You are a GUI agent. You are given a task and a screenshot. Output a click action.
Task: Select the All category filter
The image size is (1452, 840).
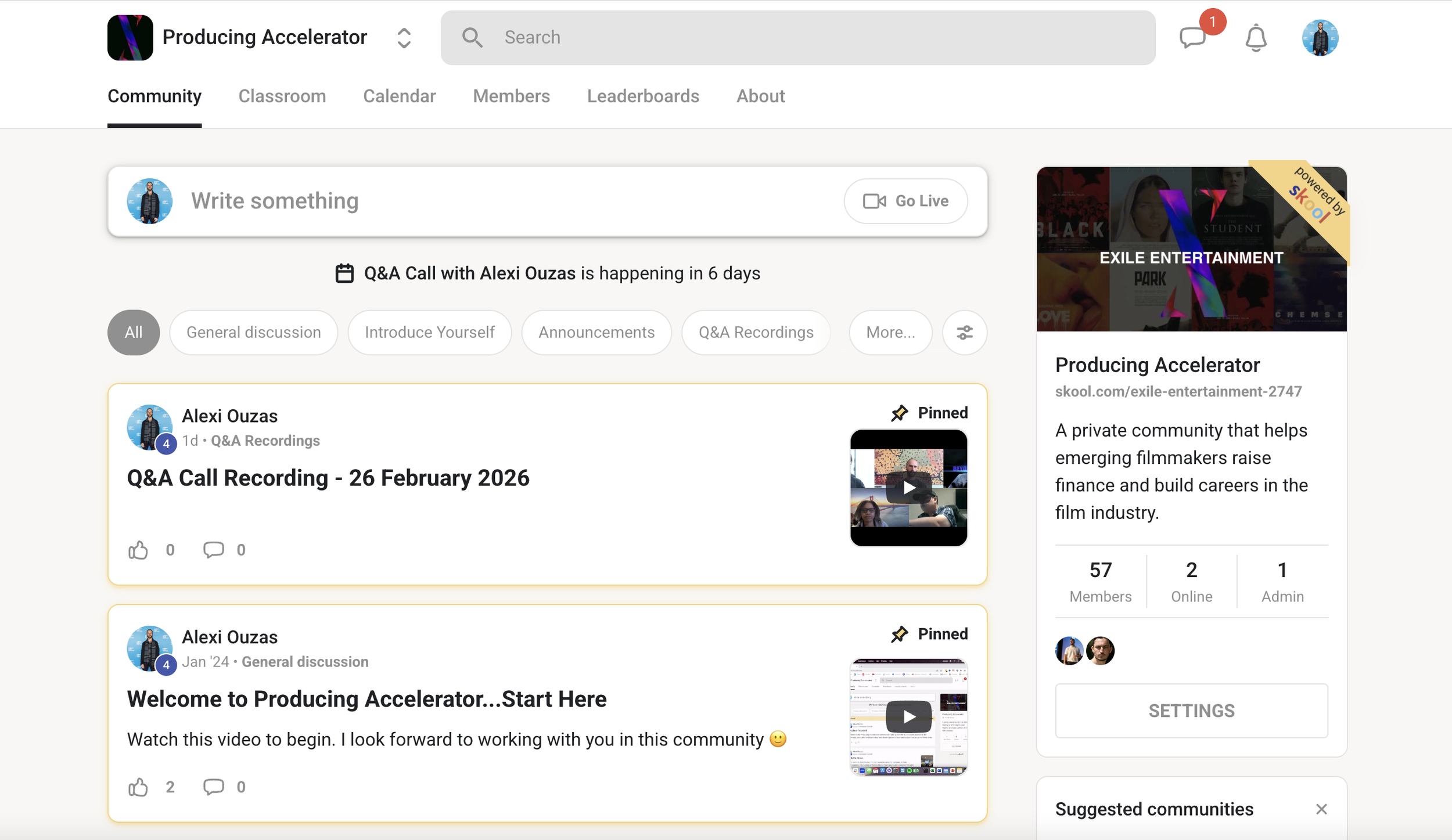pyautogui.click(x=134, y=333)
